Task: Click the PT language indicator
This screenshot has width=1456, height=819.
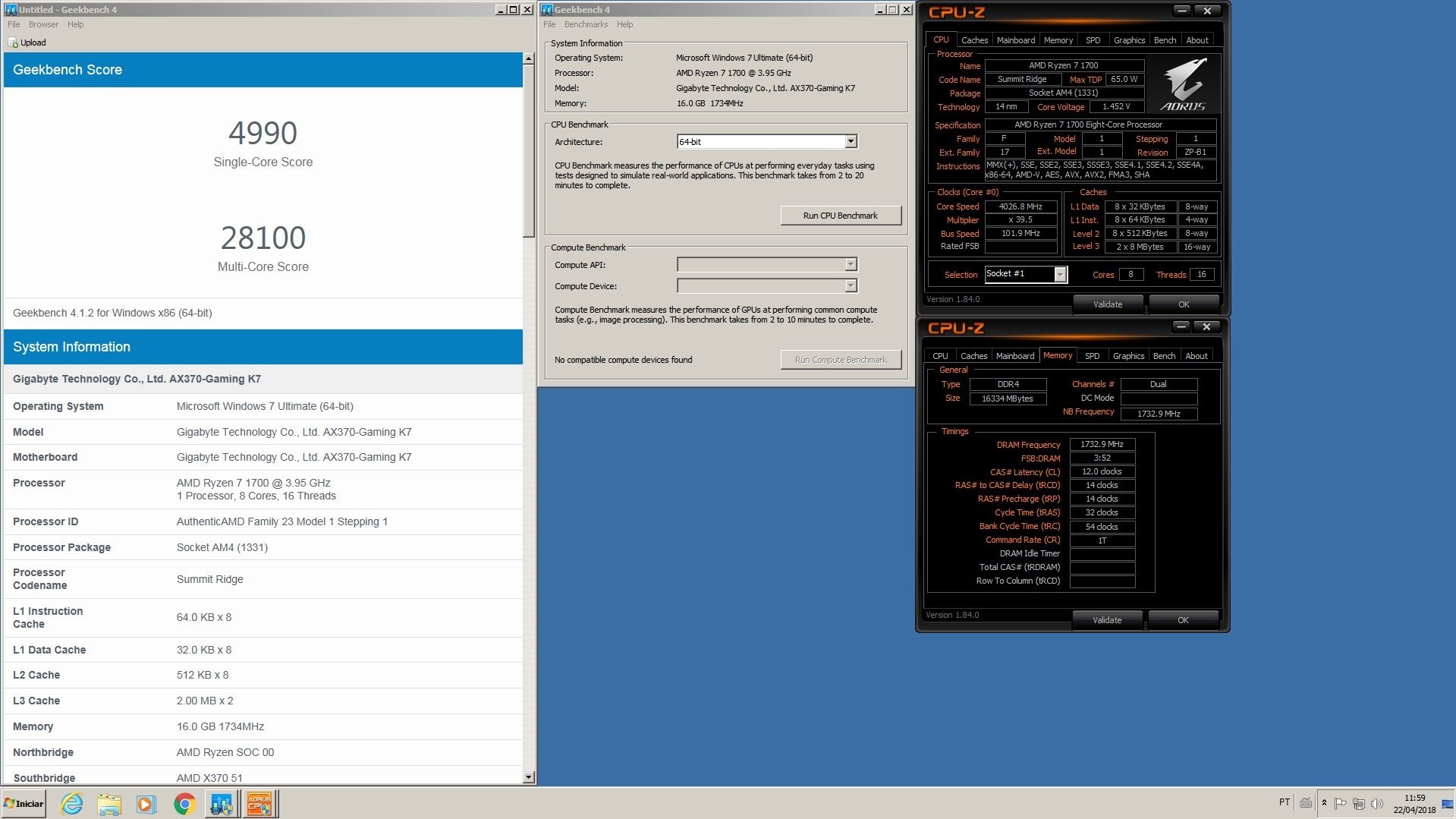Action: click(x=1284, y=802)
